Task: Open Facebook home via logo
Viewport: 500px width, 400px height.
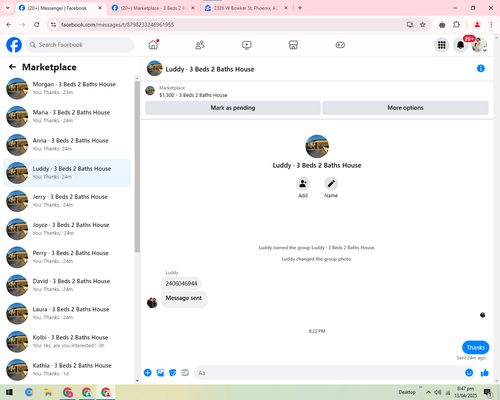Action: (14, 45)
